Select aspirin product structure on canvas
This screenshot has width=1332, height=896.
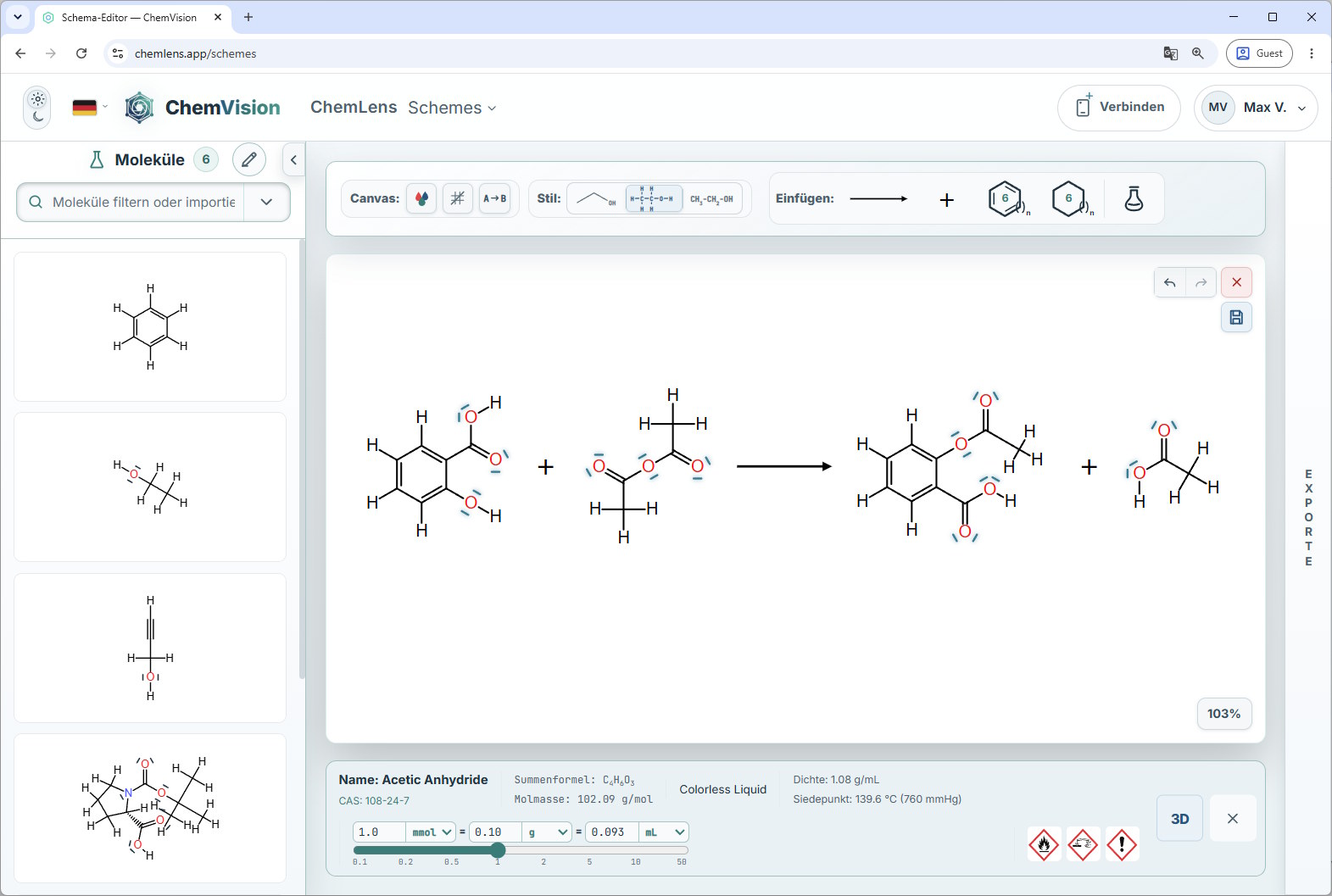[x=951, y=466]
